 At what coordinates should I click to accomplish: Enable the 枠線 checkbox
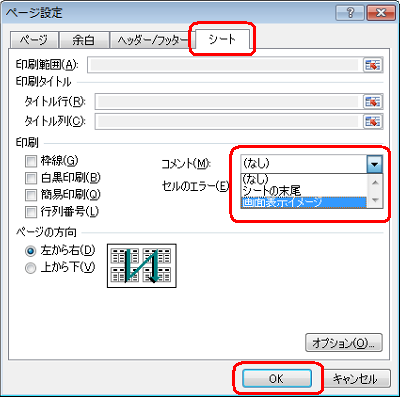point(31,161)
